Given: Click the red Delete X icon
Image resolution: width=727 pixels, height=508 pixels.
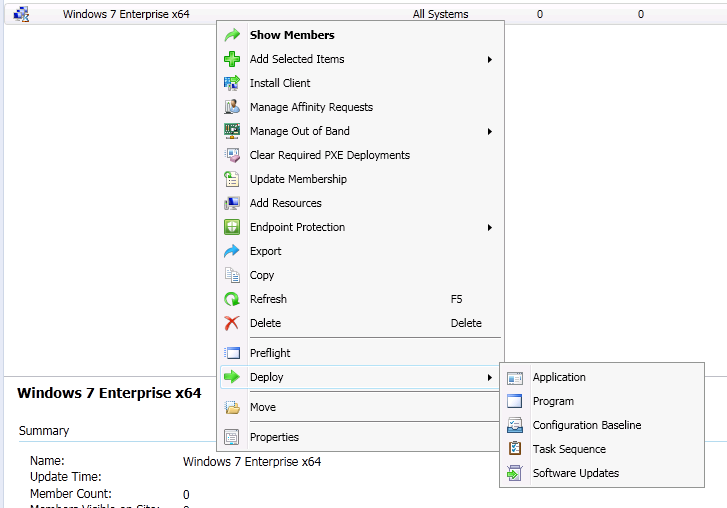Looking at the screenshot, I should (x=232, y=323).
